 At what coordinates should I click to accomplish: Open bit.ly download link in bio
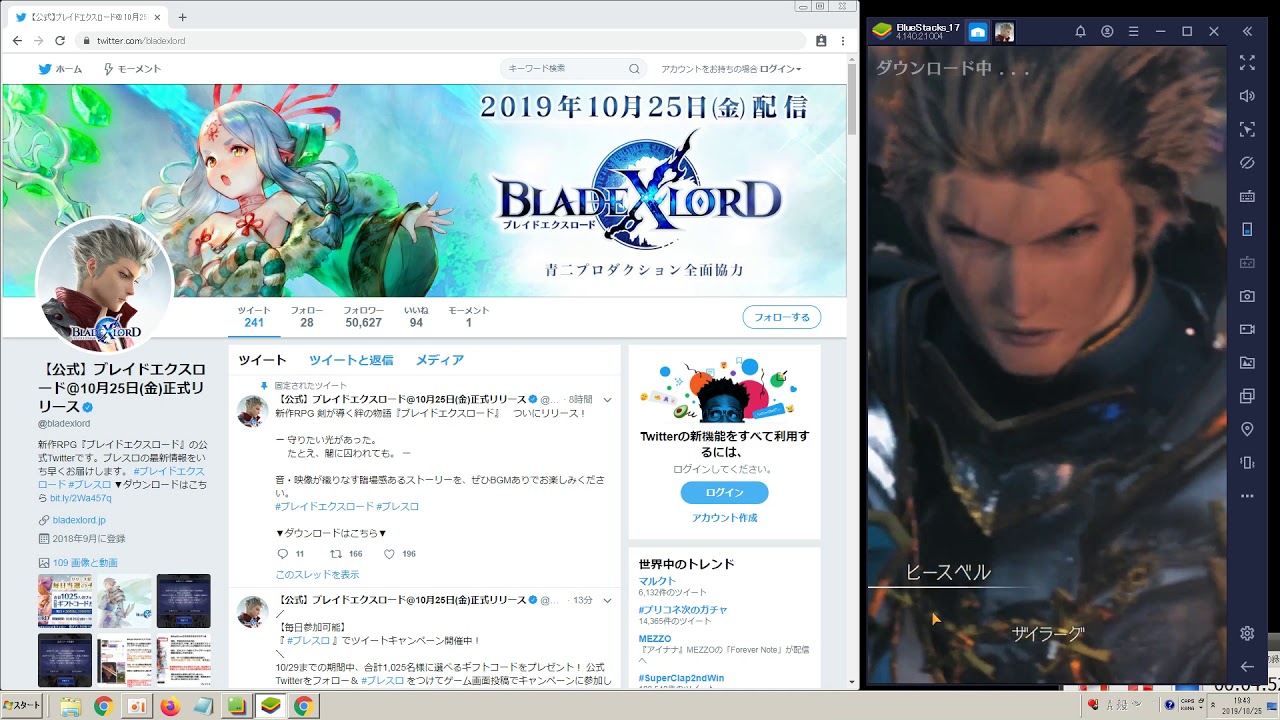81,498
